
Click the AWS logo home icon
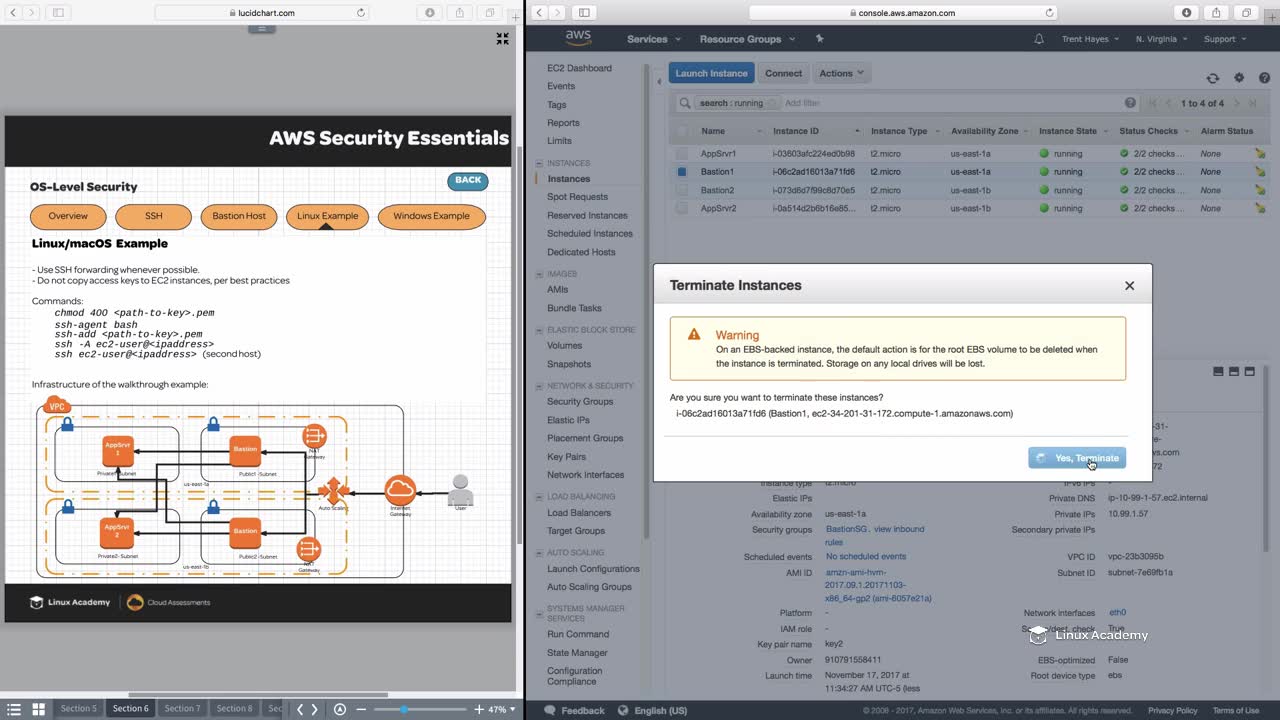click(578, 39)
